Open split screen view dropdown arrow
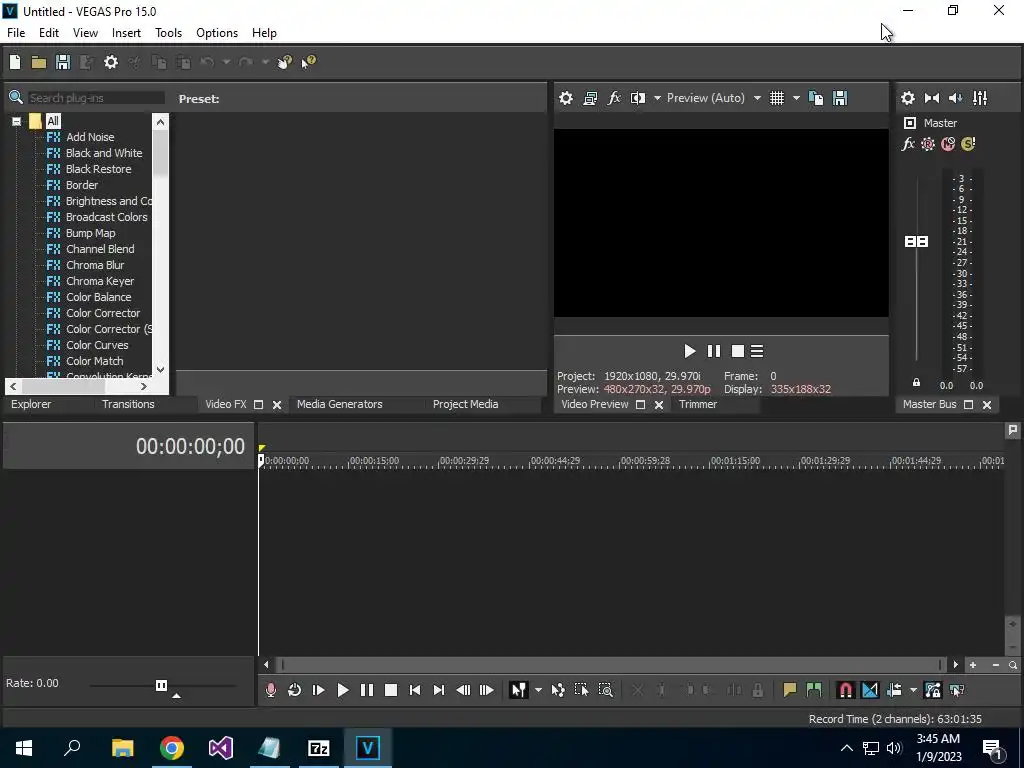The height and width of the screenshot is (768, 1024). [657, 98]
